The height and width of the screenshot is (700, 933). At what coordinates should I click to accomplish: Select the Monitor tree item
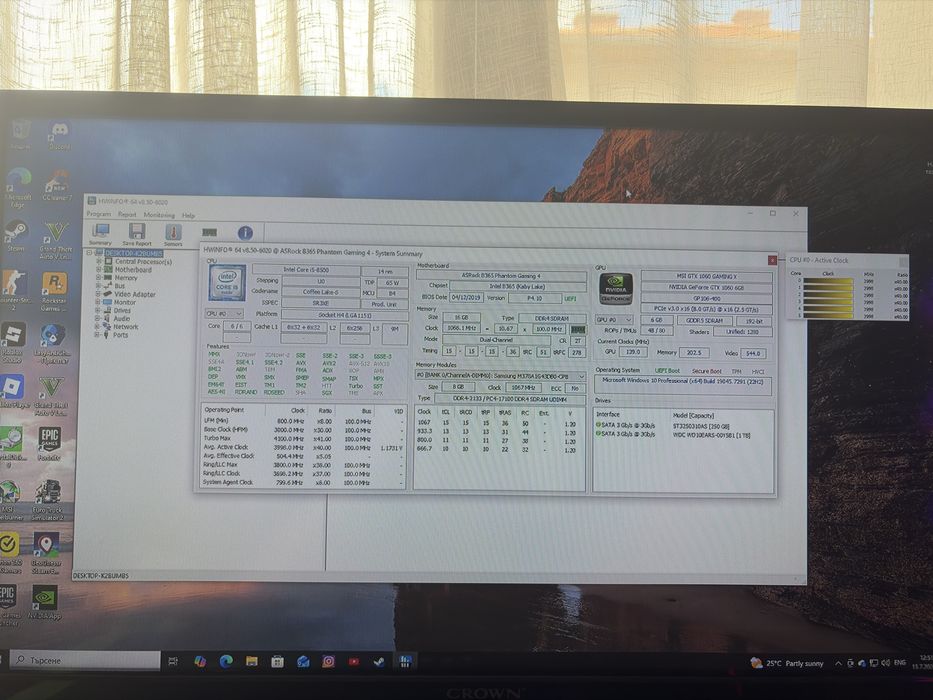click(125, 302)
